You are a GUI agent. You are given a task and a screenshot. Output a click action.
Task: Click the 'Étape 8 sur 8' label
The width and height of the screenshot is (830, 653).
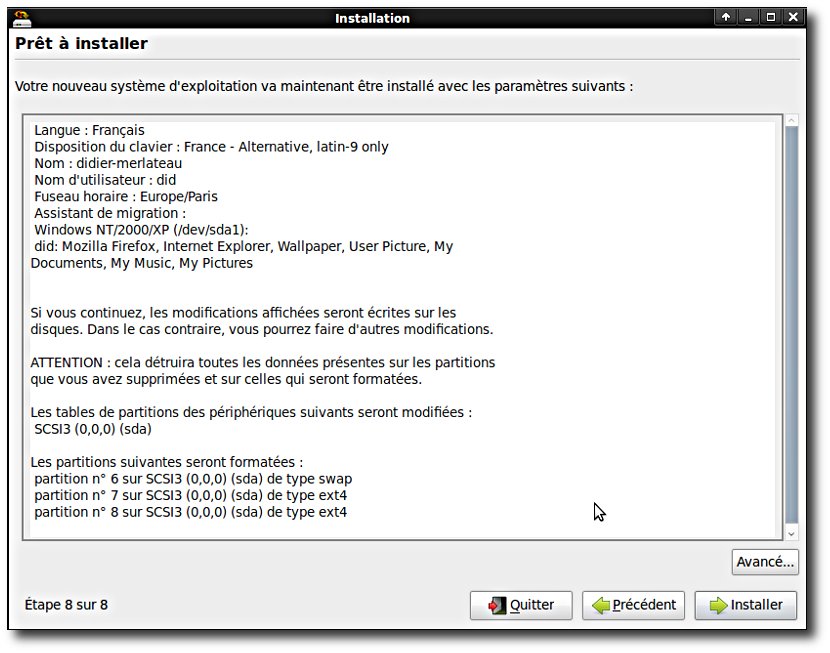tap(66, 605)
